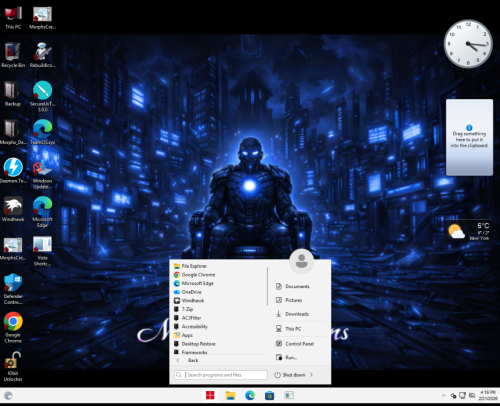Select the Windhawk desktop icon
This screenshot has width=500, height=406.
(x=13, y=209)
